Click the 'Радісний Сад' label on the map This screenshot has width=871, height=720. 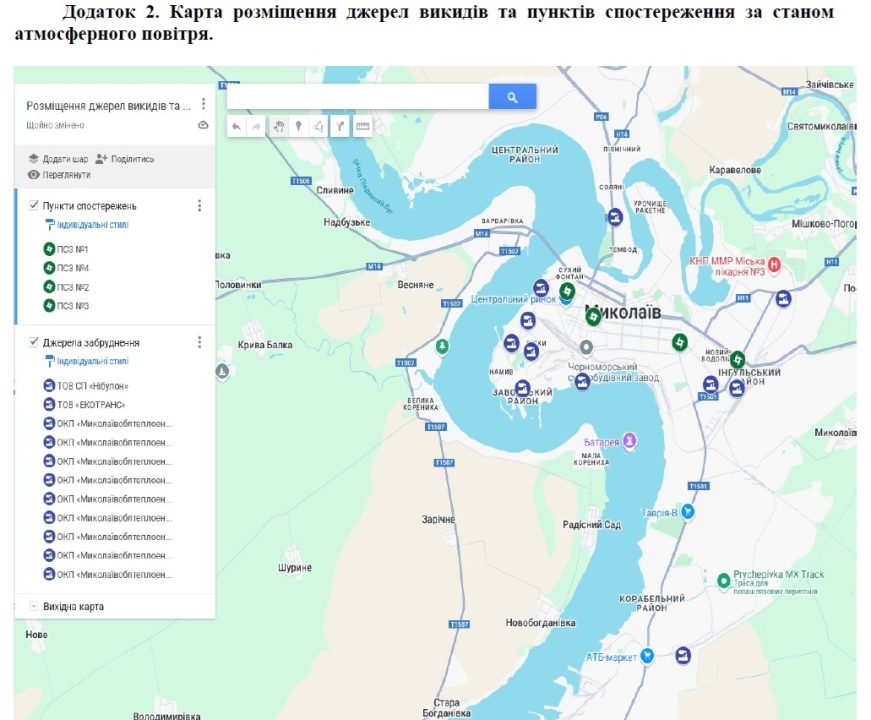coord(592,524)
